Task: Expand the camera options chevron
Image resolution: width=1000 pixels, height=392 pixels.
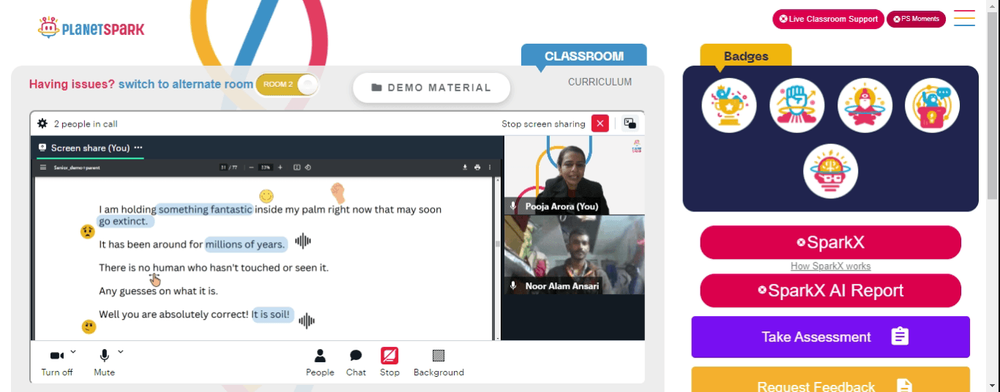Action: pyautogui.click(x=73, y=351)
